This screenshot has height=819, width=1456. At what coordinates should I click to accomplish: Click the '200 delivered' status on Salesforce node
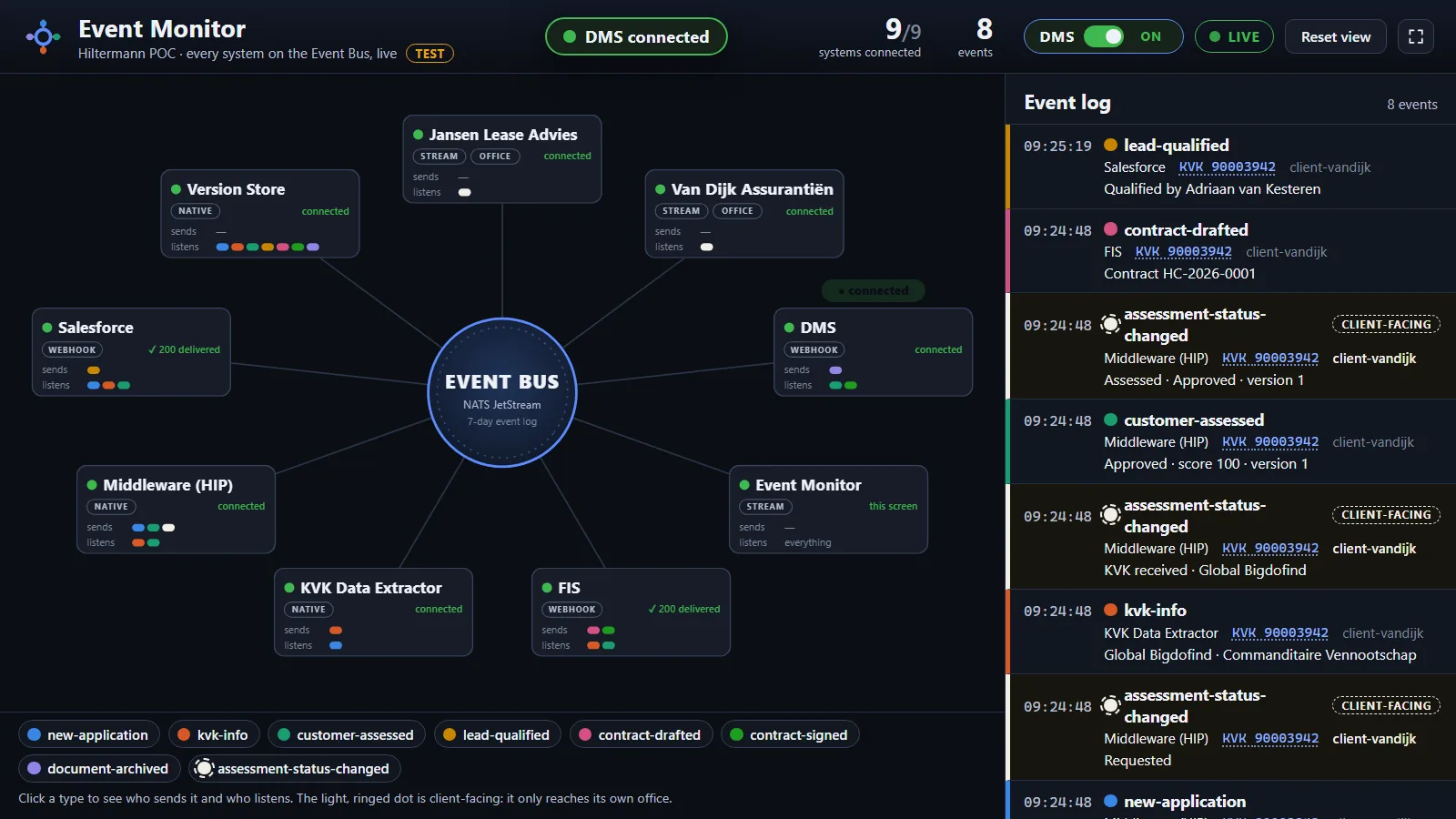pos(184,349)
